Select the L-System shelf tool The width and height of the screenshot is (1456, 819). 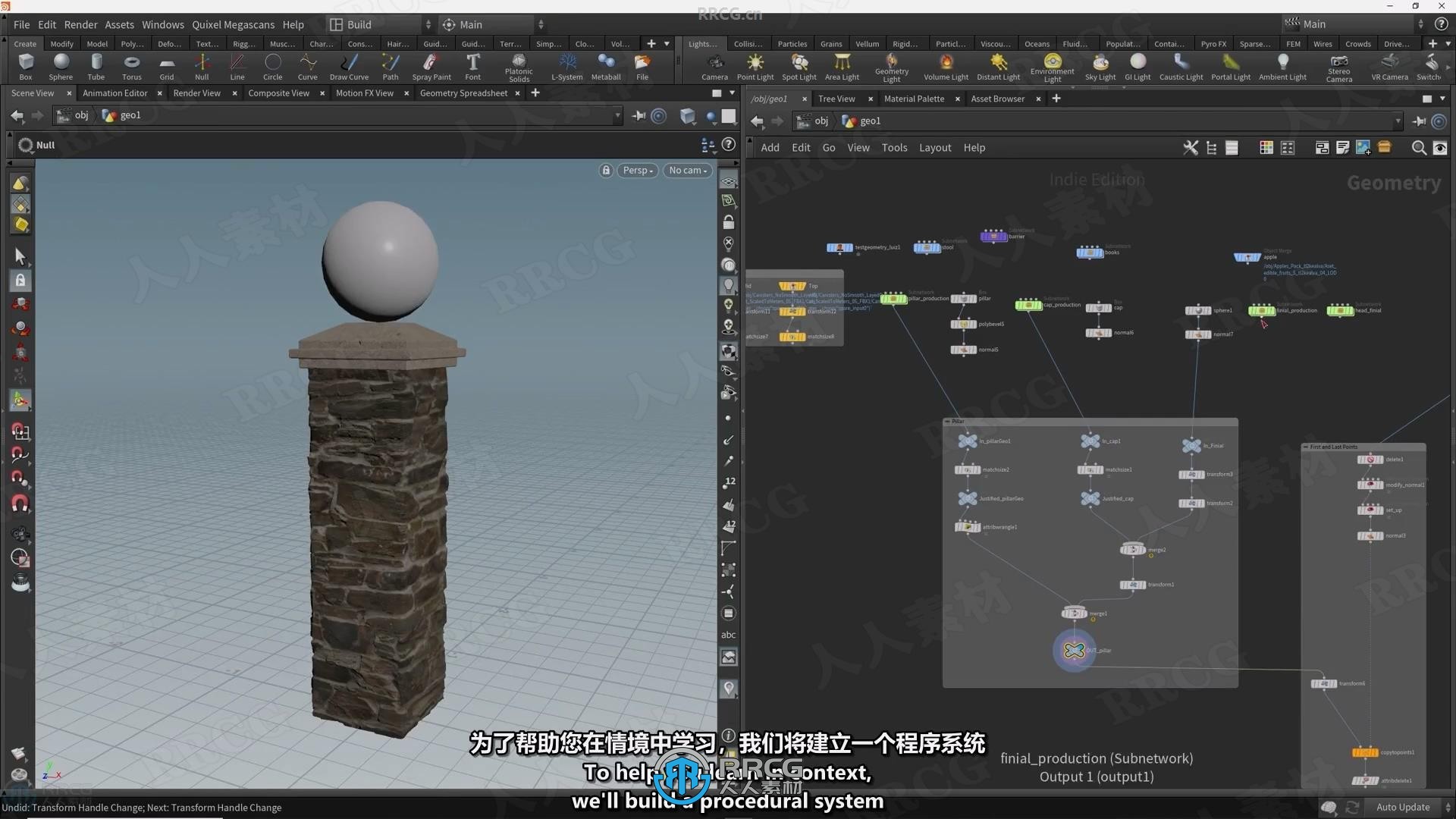pyautogui.click(x=566, y=66)
